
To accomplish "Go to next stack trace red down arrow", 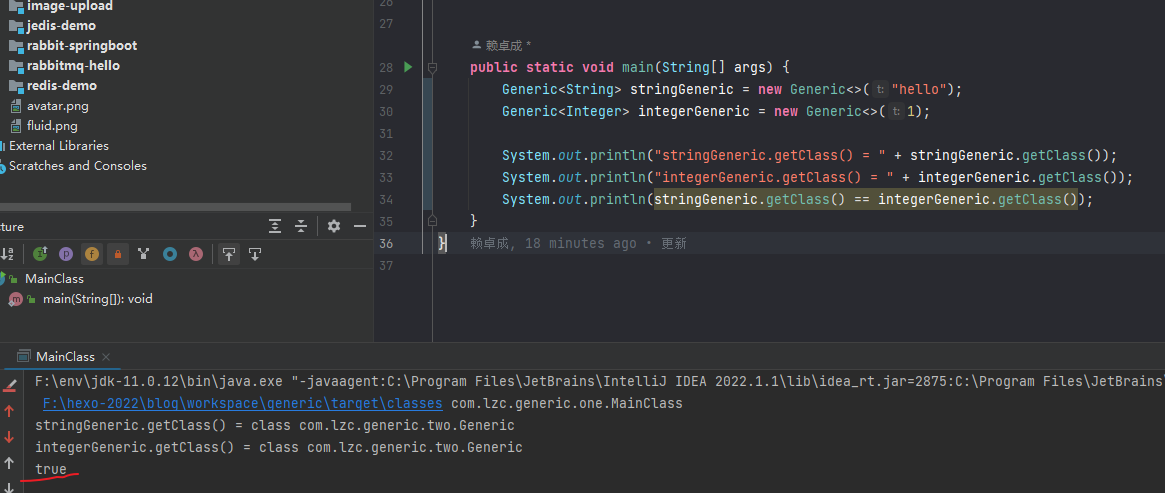I will click(x=9, y=437).
